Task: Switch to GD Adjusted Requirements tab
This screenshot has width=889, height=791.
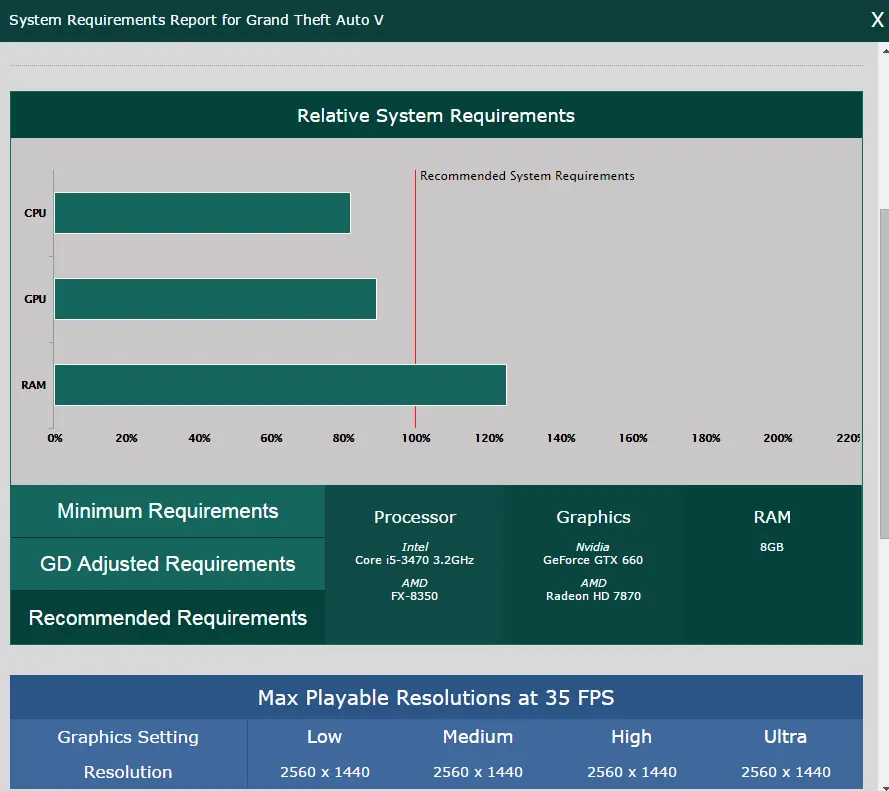Action: [x=168, y=564]
